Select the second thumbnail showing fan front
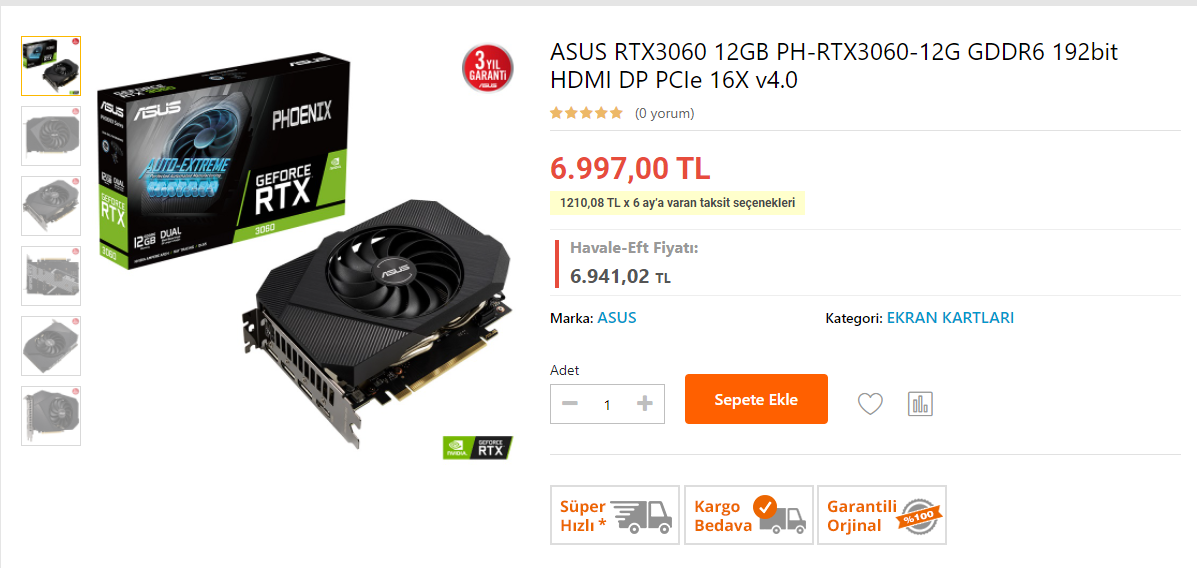Screen dimensions: 1197x568 coord(51,136)
